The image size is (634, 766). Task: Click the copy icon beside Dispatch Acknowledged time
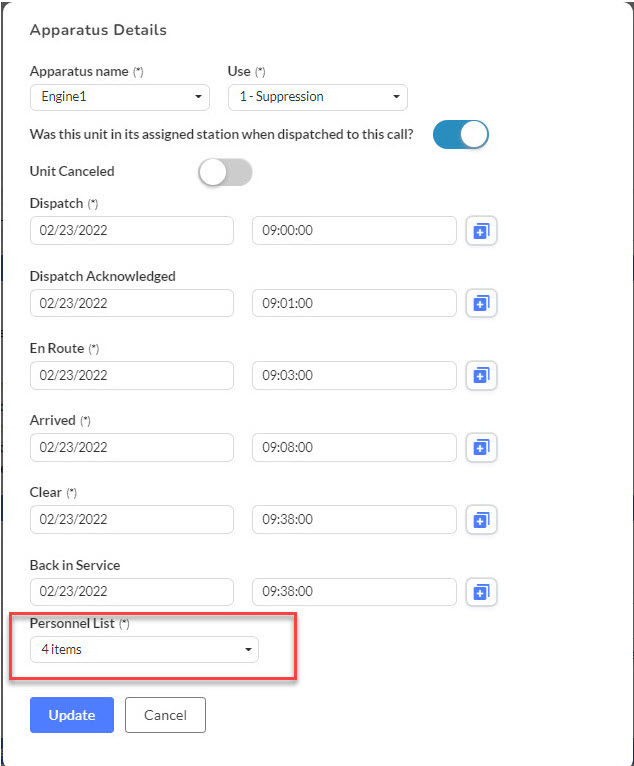point(481,303)
